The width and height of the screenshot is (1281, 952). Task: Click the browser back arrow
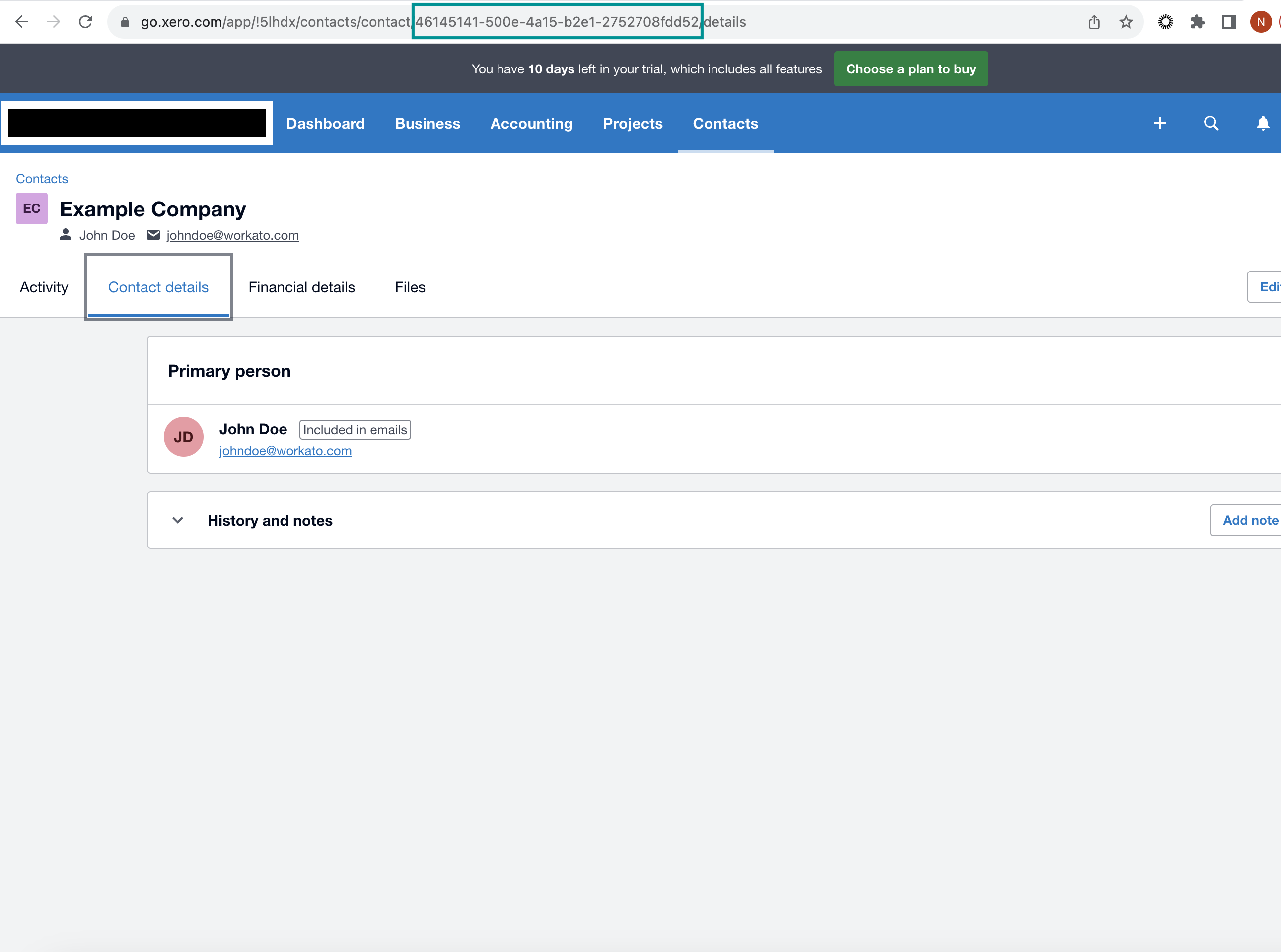(x=22, y=22)
